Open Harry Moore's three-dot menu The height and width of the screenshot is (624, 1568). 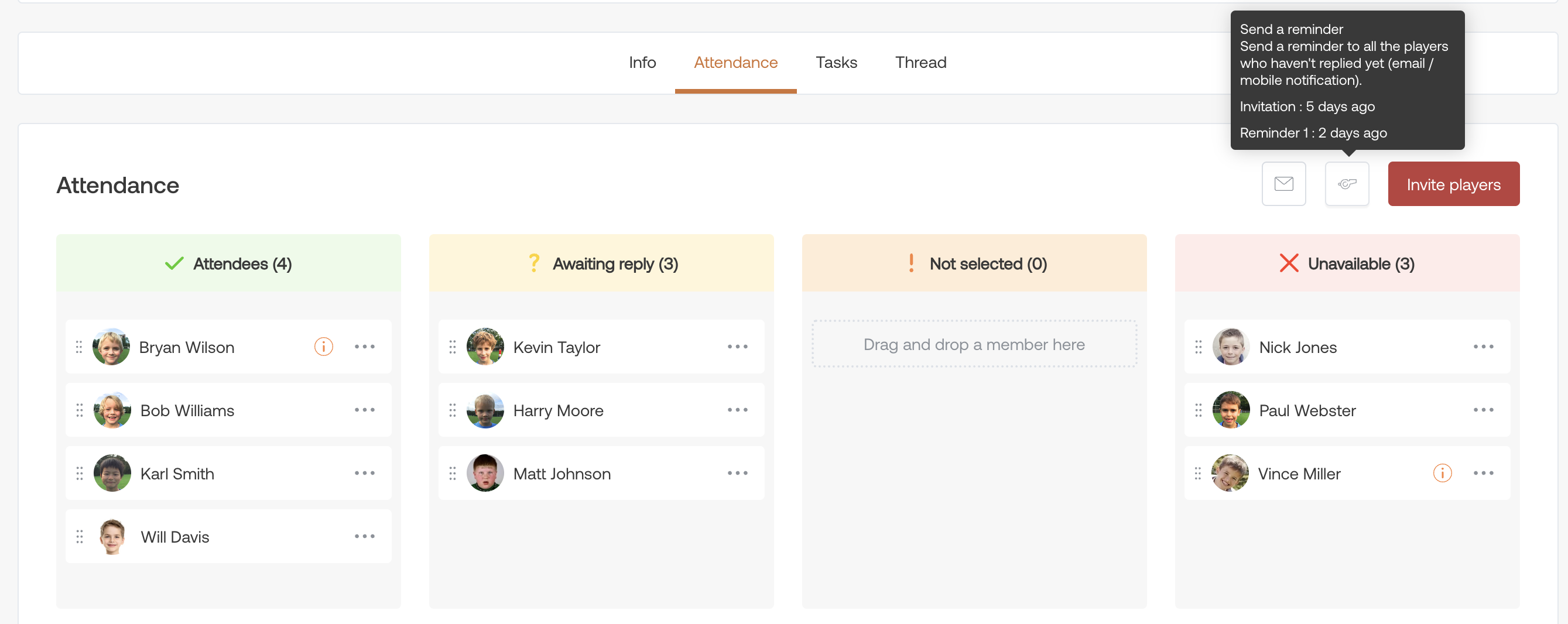coord(737,410)
